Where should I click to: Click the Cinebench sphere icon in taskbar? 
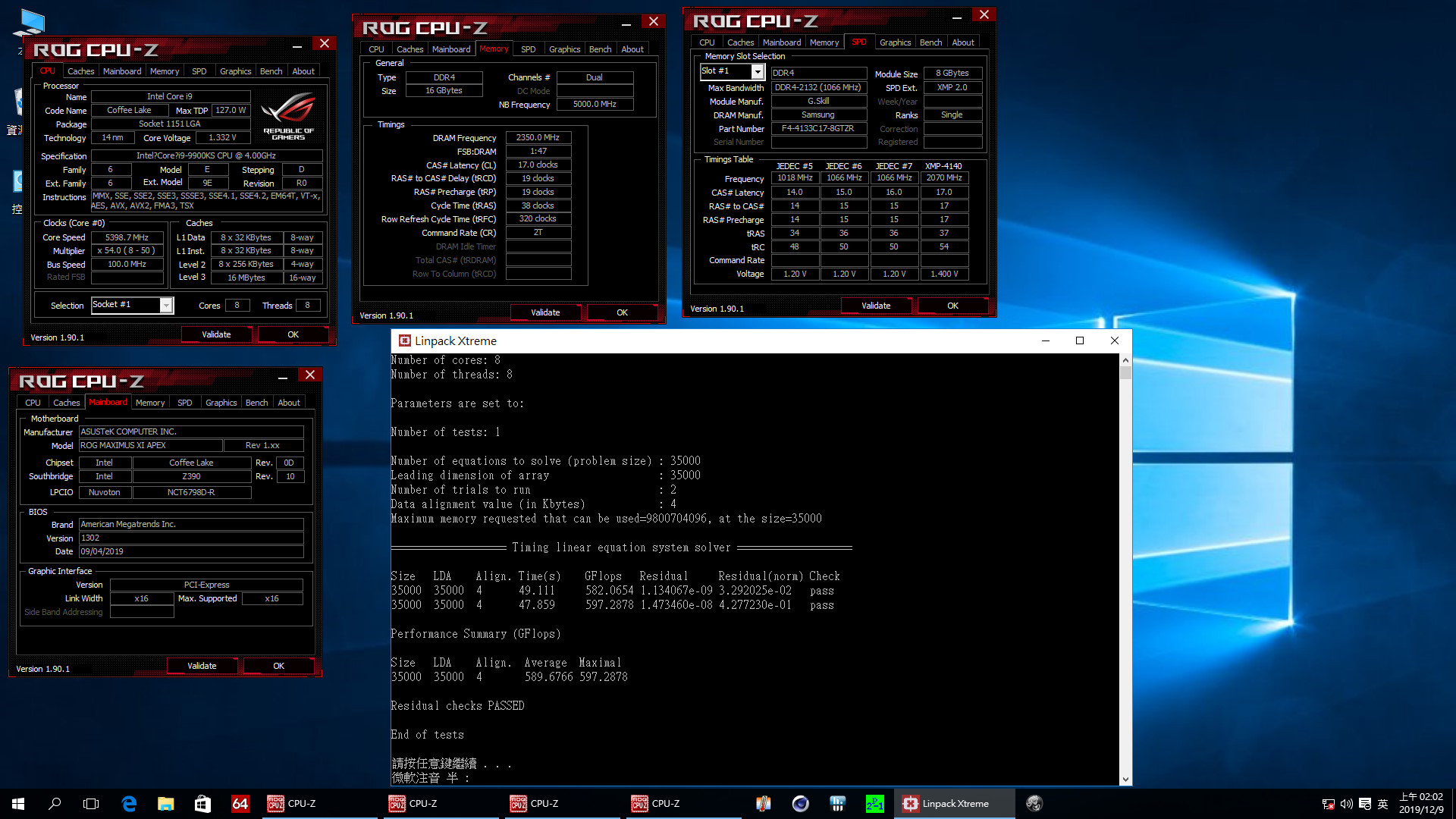(x=800, y=803)
